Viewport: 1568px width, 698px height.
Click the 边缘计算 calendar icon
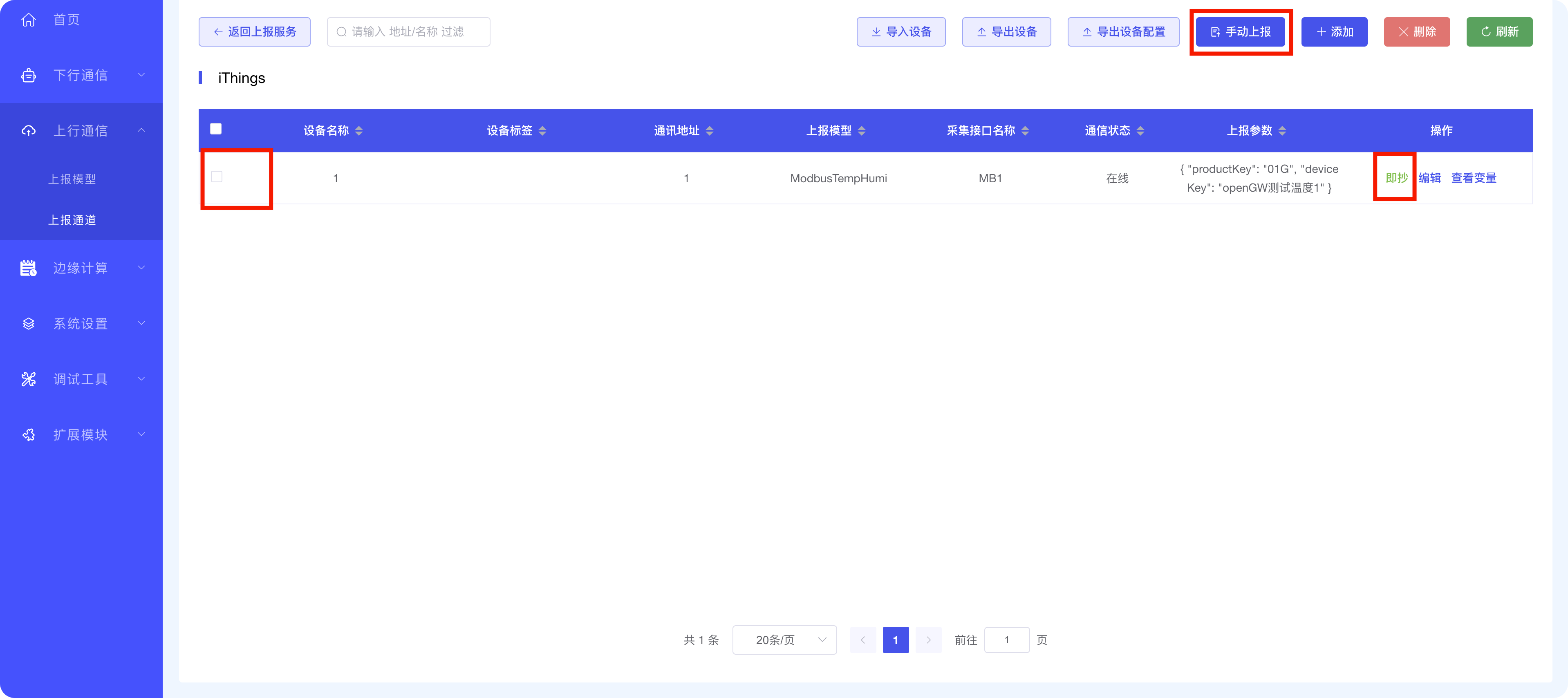pyautogui.click(x=28, y=268)
